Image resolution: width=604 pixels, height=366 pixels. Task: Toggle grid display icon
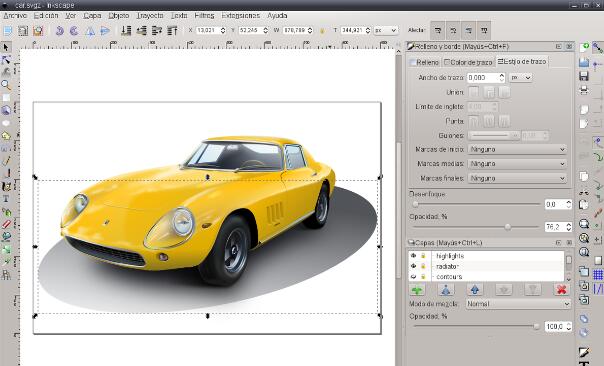598,274
